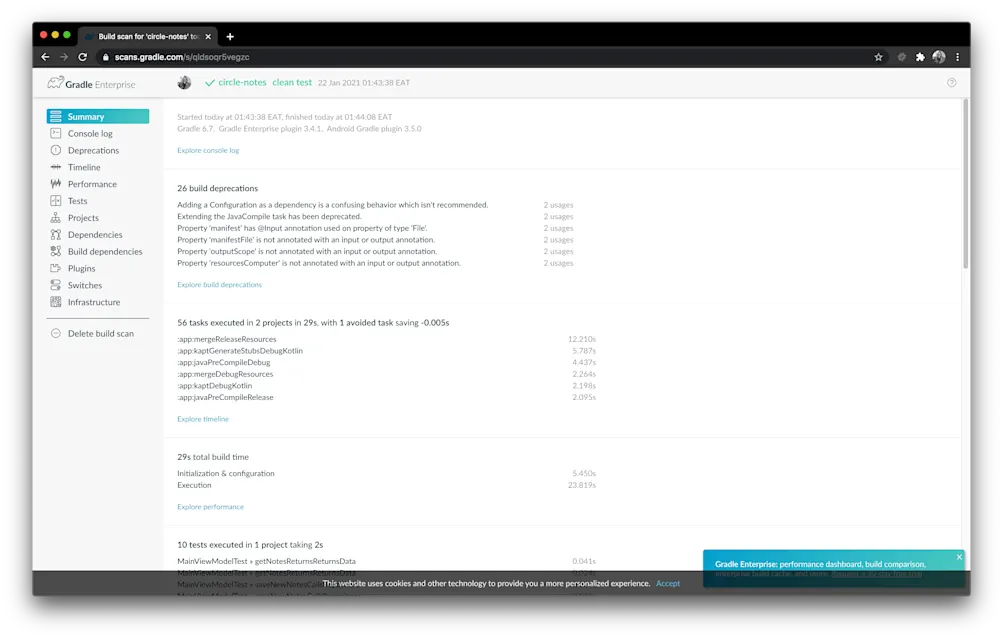Image resolution: width=1003 pixels, height=639 pixels.
Task: Open the Build dependencies icon
Action: pos(56,251)
